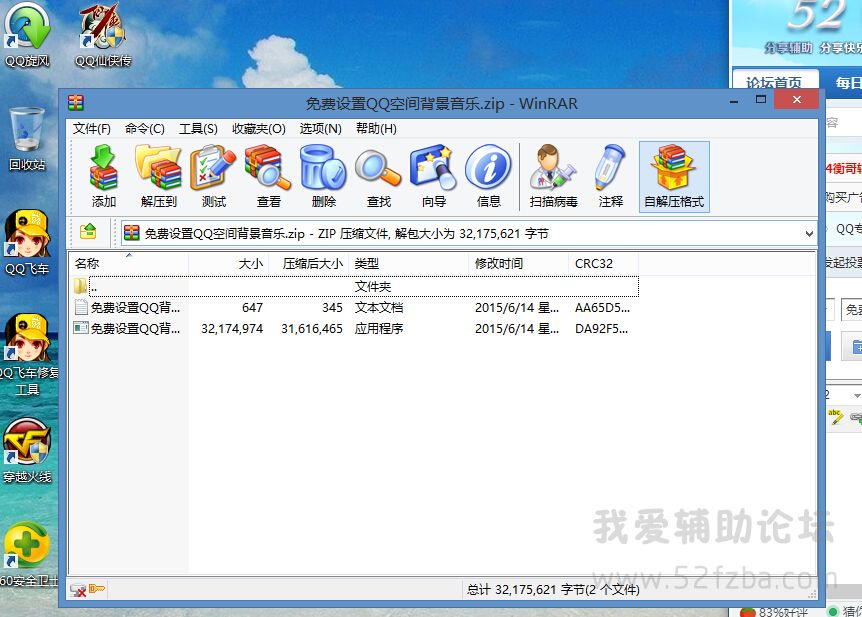Select the 360安全卫士 desktop shortcut

pyautogui.click(x=29, y=555)
